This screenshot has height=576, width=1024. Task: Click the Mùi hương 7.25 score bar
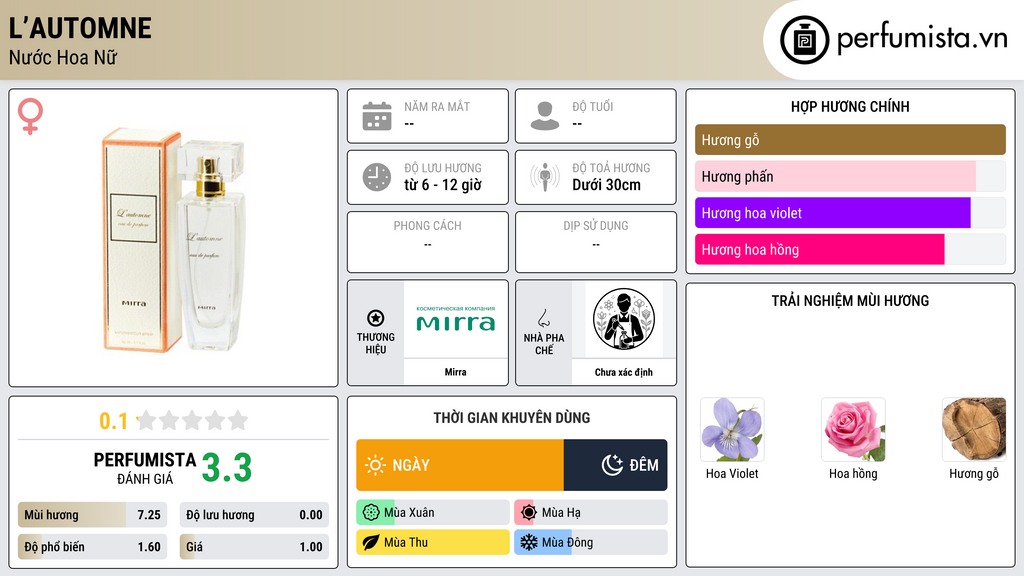[93, 515]
